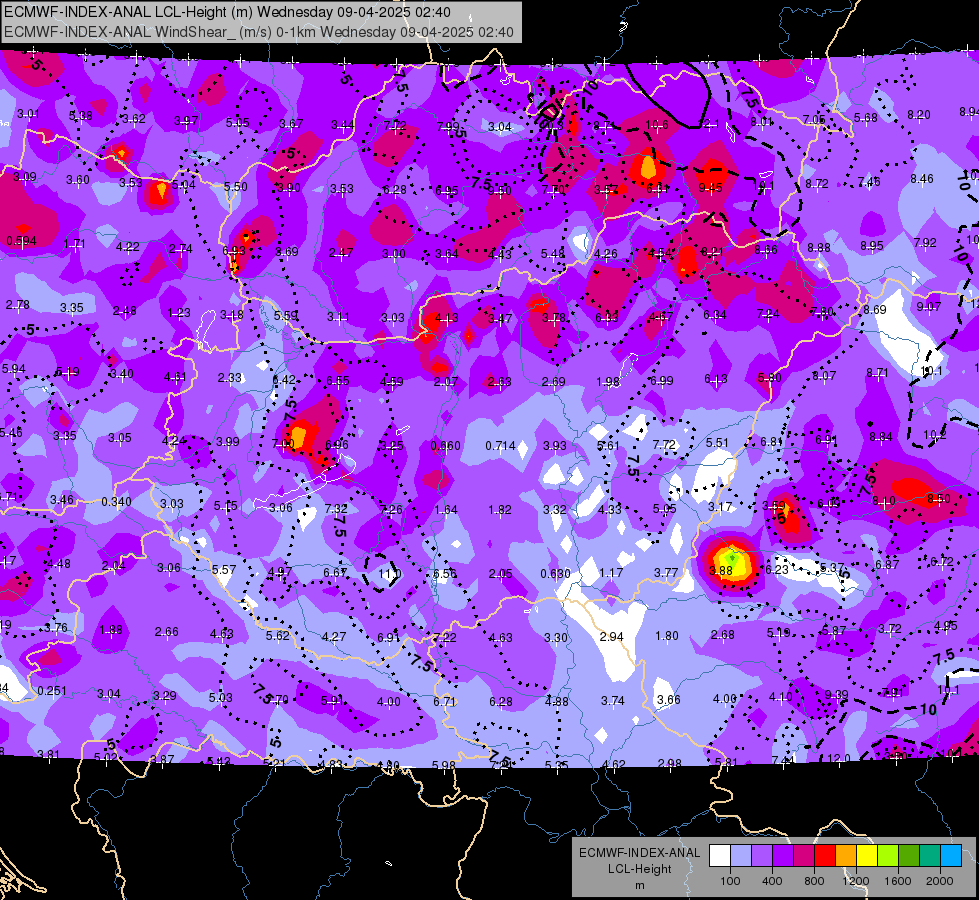
Task: Select the white legend swatch below 100
Action: 720,856
